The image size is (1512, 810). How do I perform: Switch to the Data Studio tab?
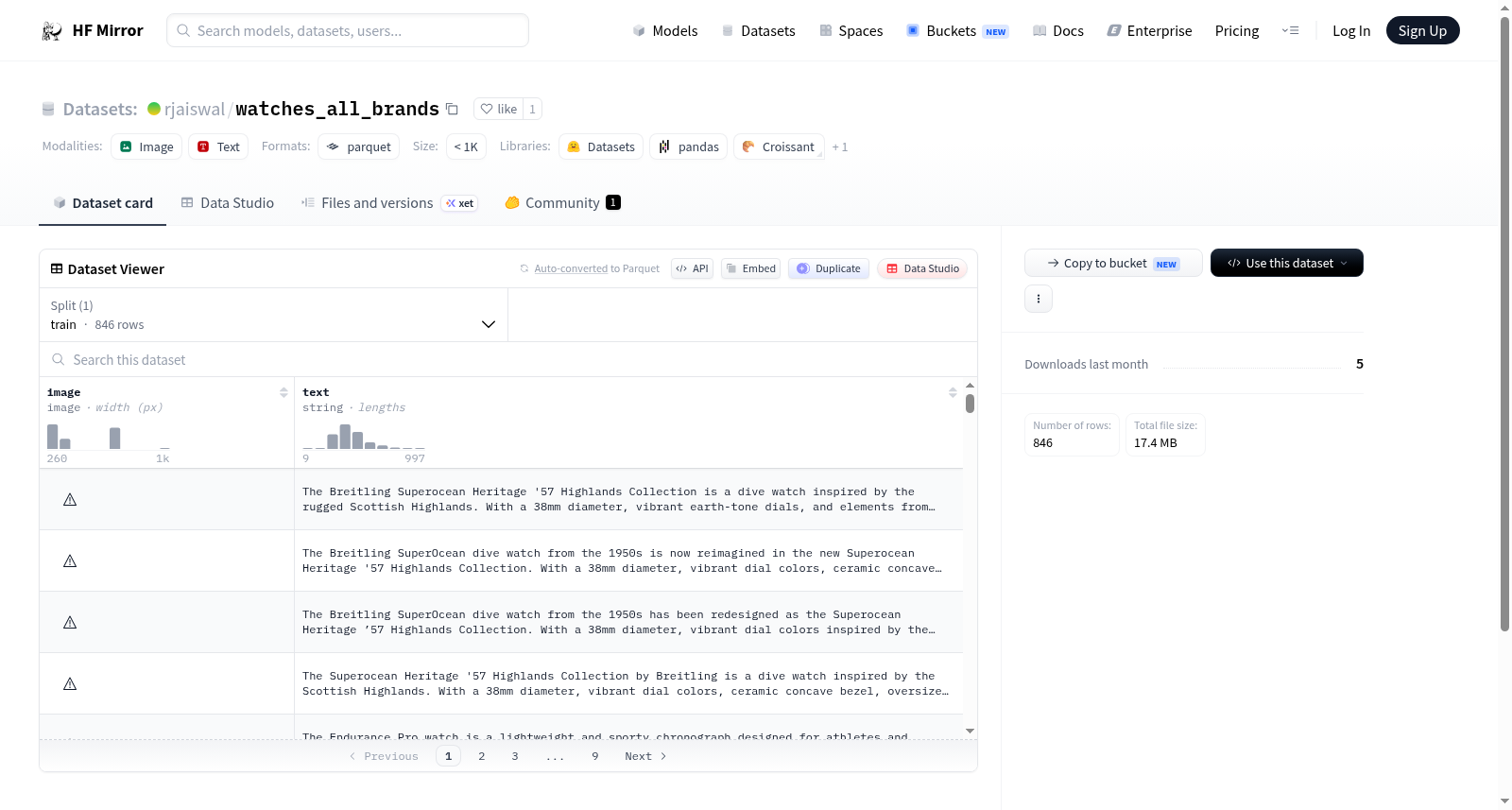pyautogui.click(x=228, y=203)
